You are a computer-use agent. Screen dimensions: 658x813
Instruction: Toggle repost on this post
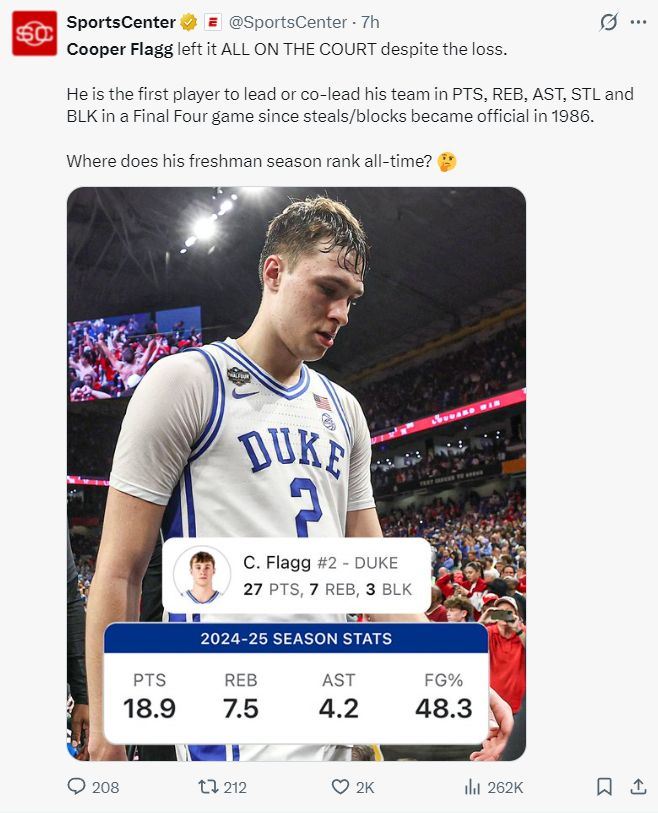tap(208, 787)
